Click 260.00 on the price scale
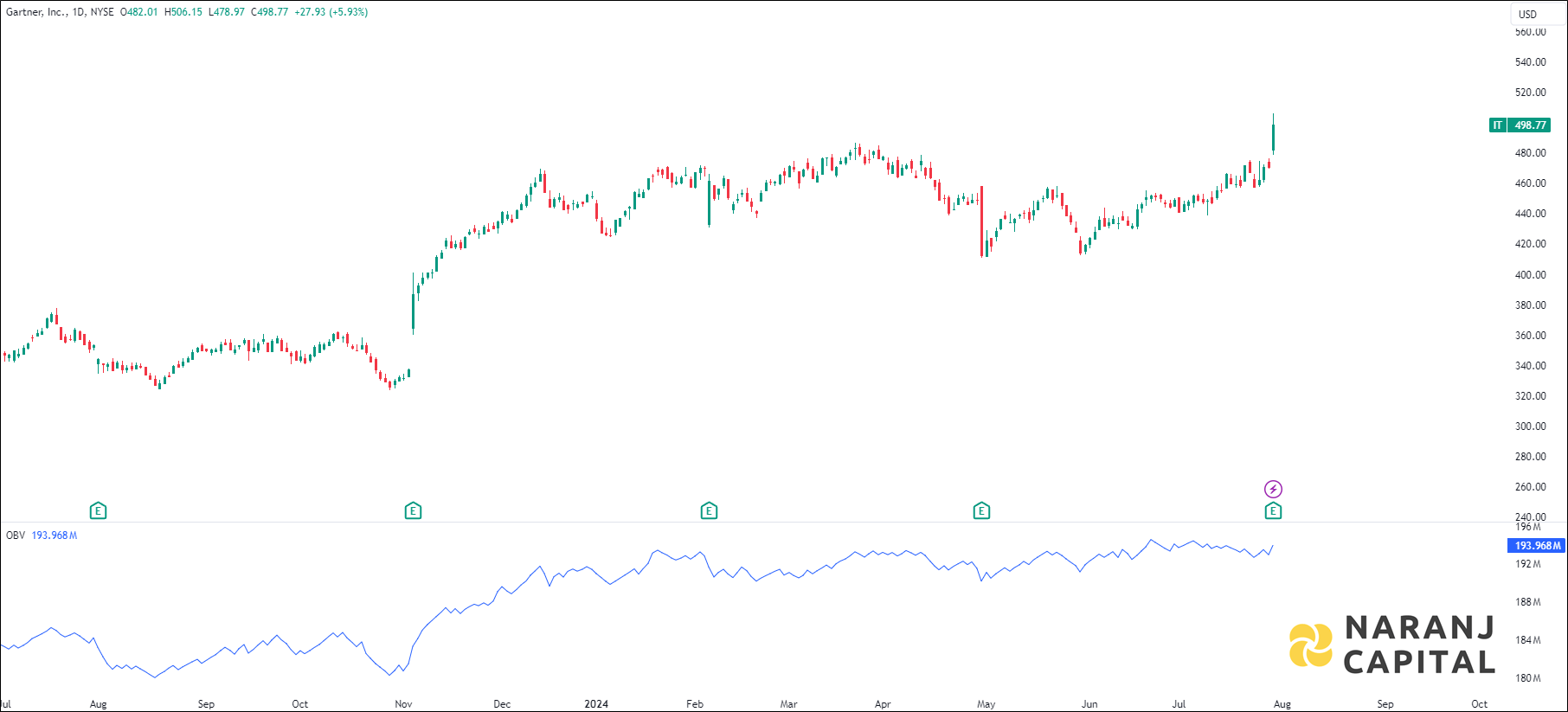The image size is (1568, 712). click(1530, 487)
